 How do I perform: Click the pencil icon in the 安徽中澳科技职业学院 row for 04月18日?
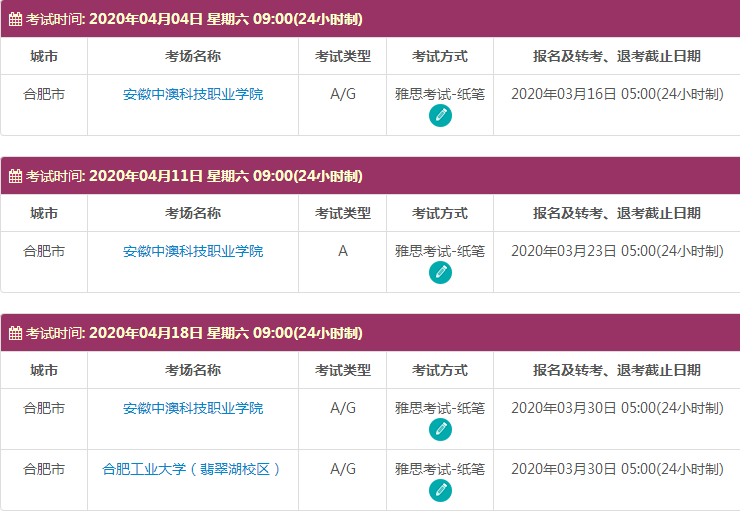point(440,430)
